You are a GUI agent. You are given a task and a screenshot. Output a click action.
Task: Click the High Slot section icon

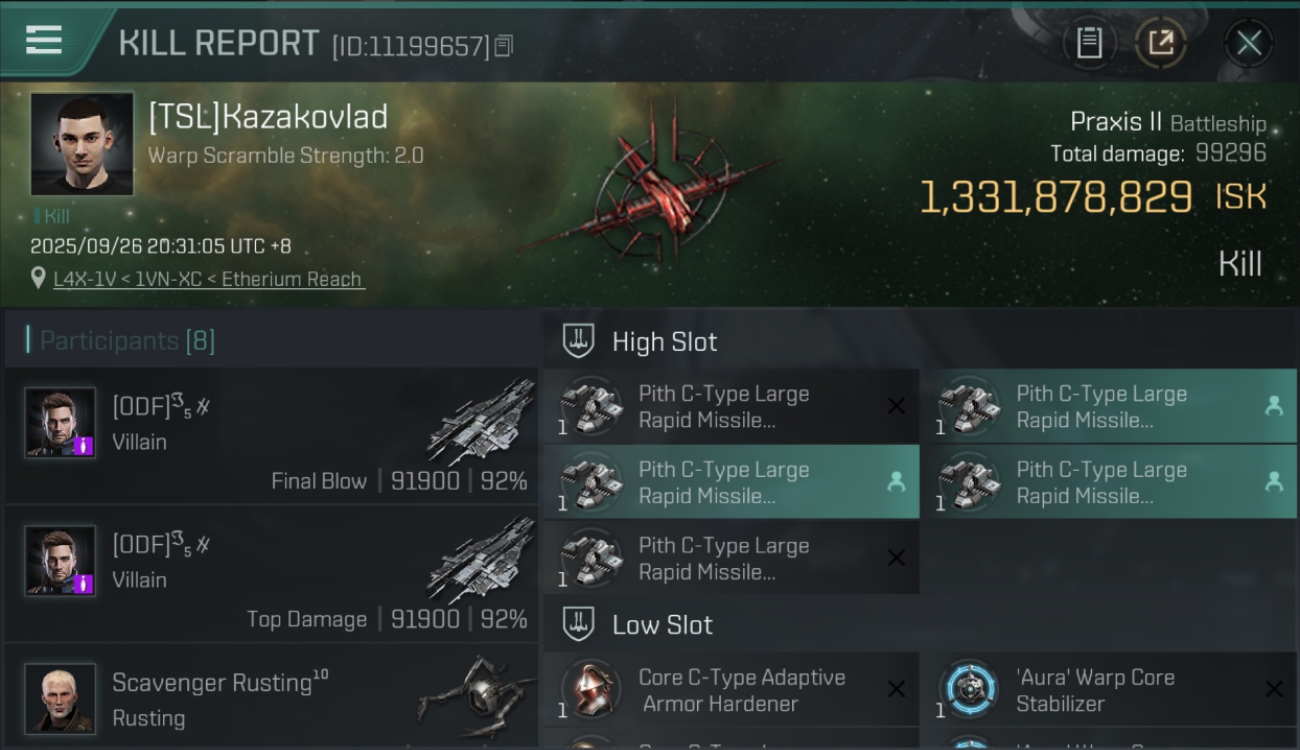click(x=578, y=341)
